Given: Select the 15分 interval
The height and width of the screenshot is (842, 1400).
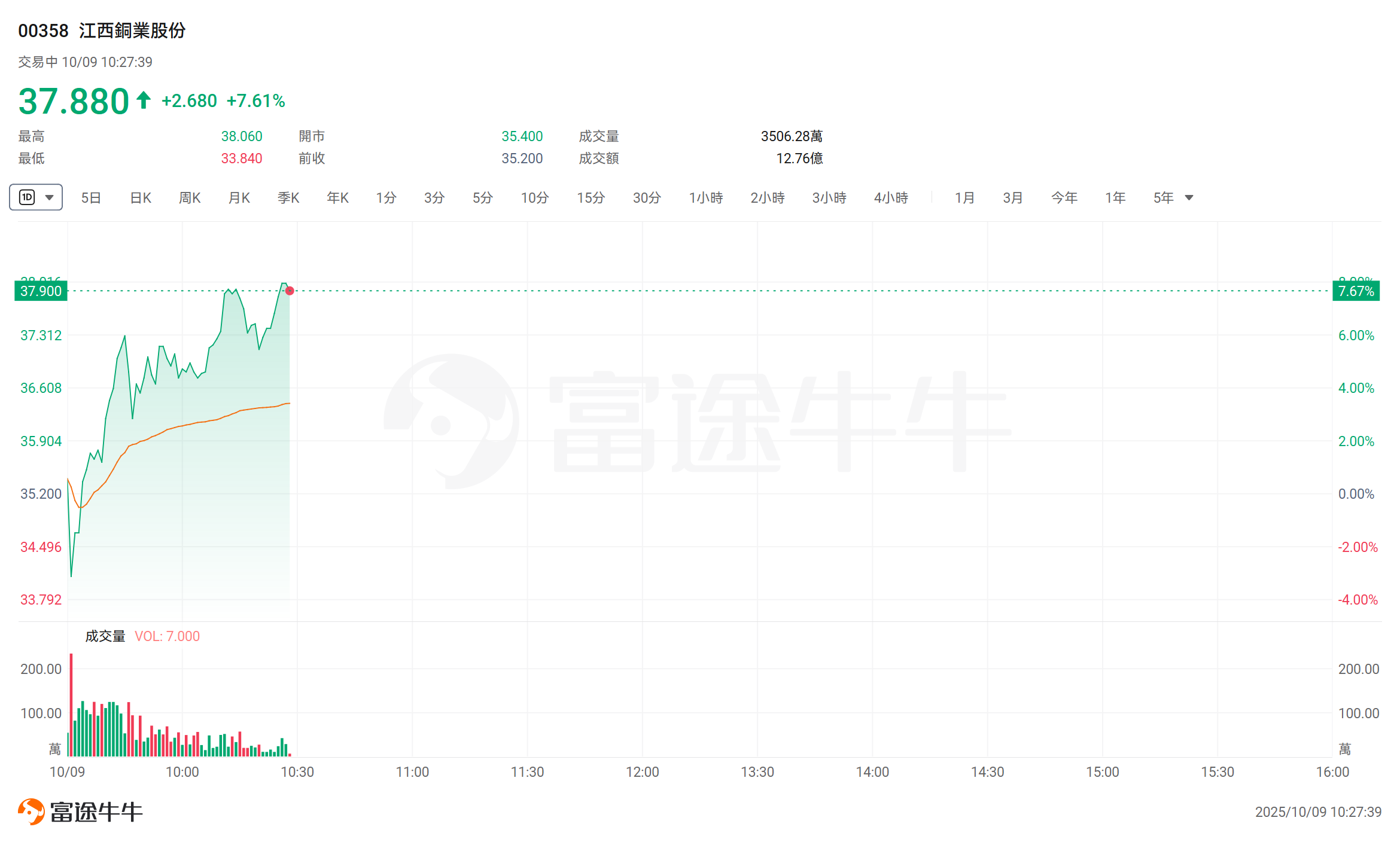Looking at the screenshot, I should (x=591, y=198).
